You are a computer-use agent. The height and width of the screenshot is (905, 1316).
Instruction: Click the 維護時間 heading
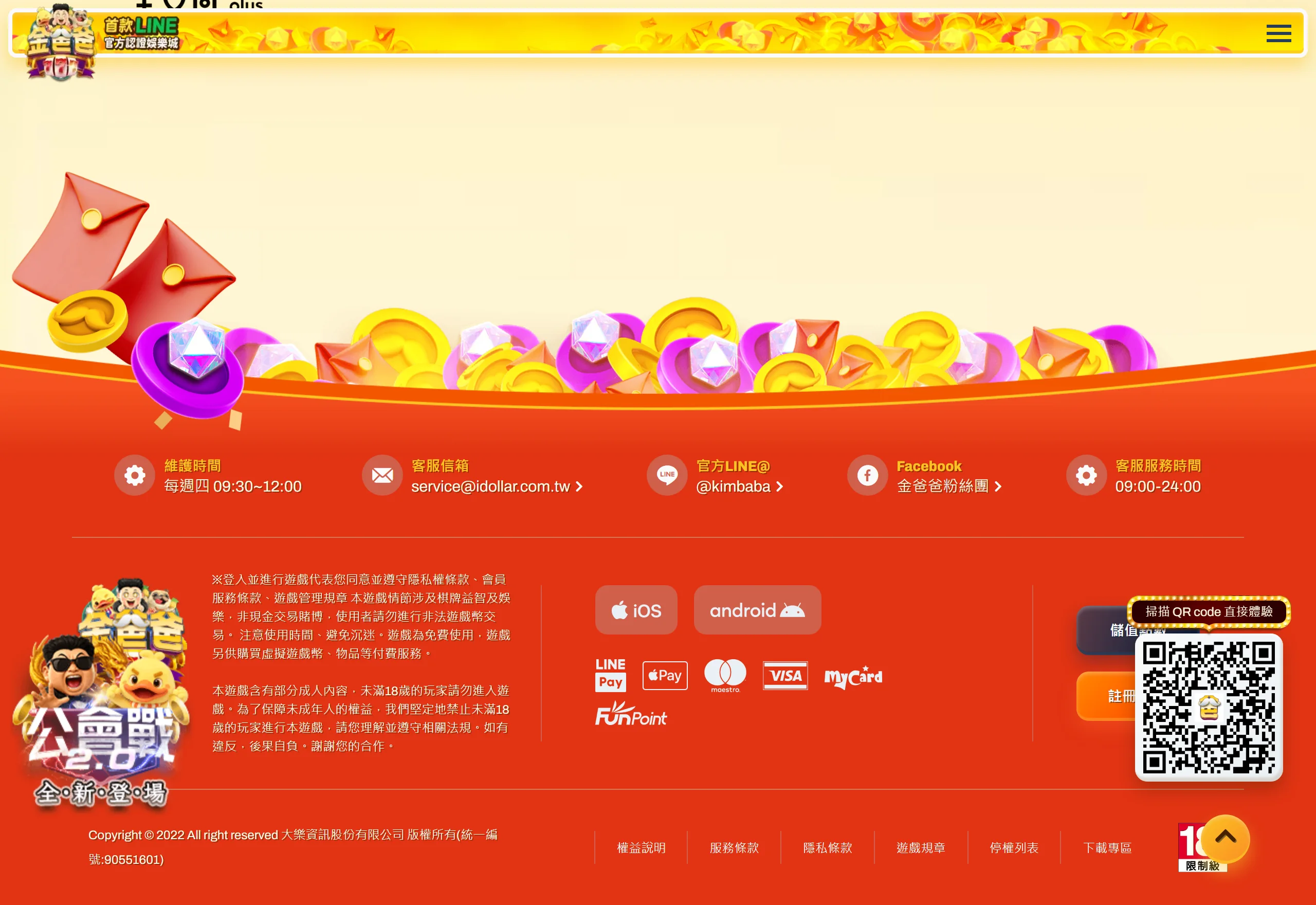(x=193, y=466)
